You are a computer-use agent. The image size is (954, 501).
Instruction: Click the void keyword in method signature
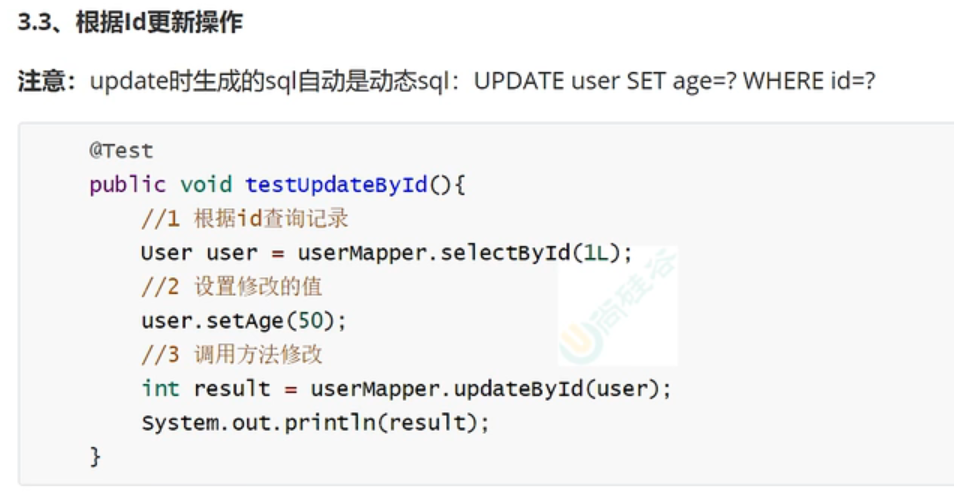pyautogui.click(x=206, y=184)
